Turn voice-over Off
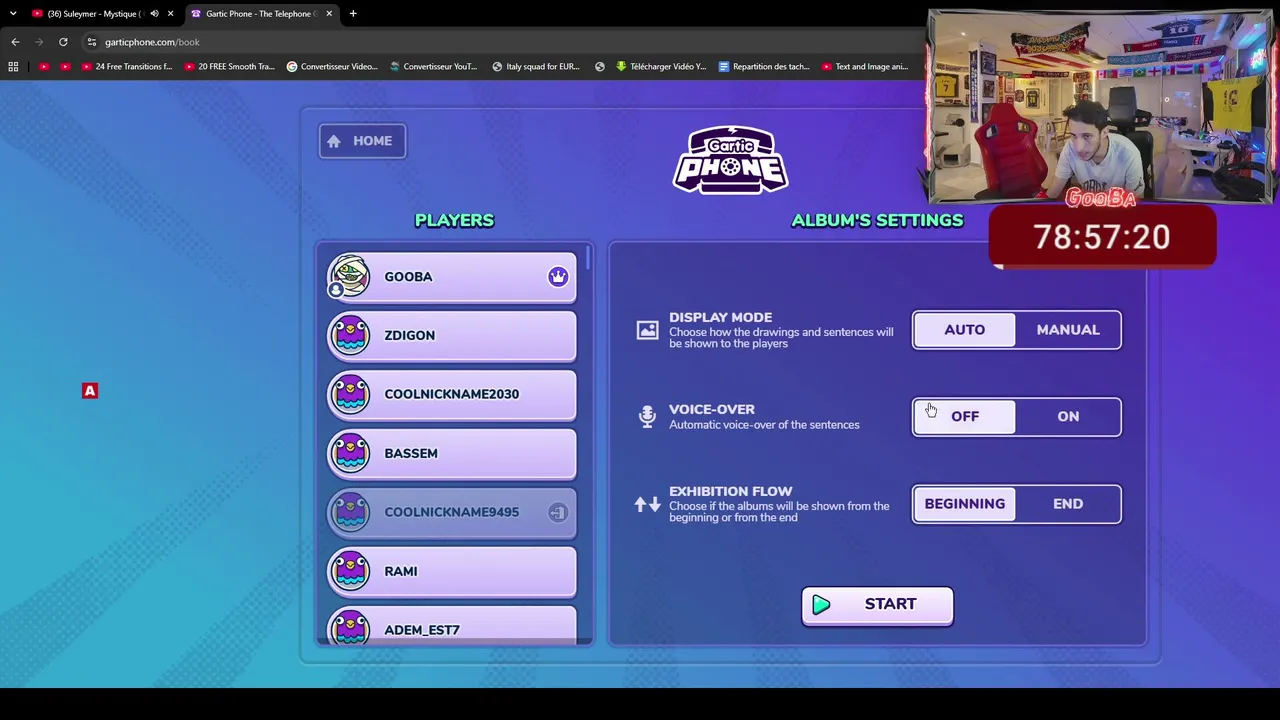 pyautogui.click(x=965, y=417)
